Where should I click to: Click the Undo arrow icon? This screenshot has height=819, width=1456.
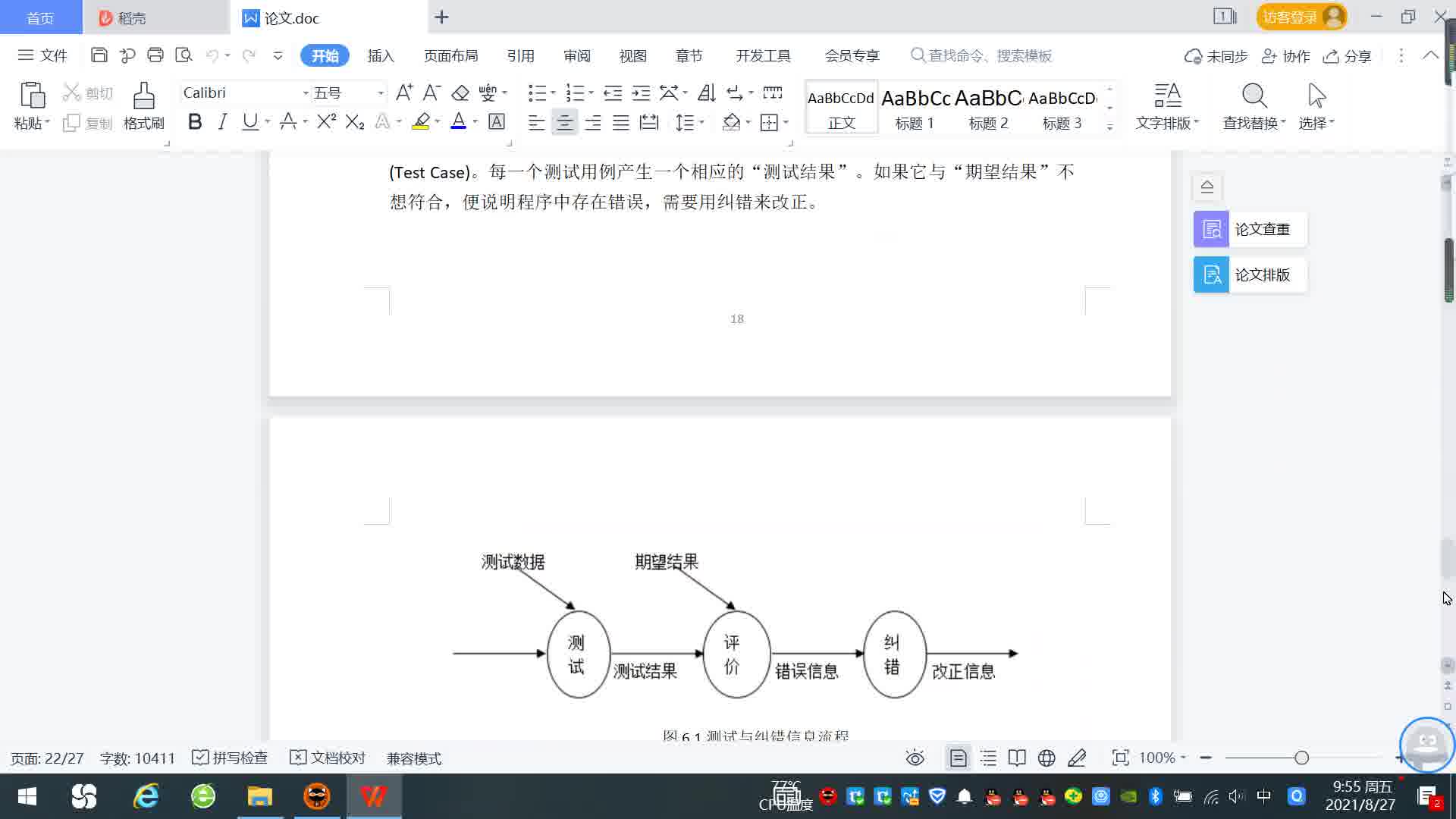pos(212,55)
